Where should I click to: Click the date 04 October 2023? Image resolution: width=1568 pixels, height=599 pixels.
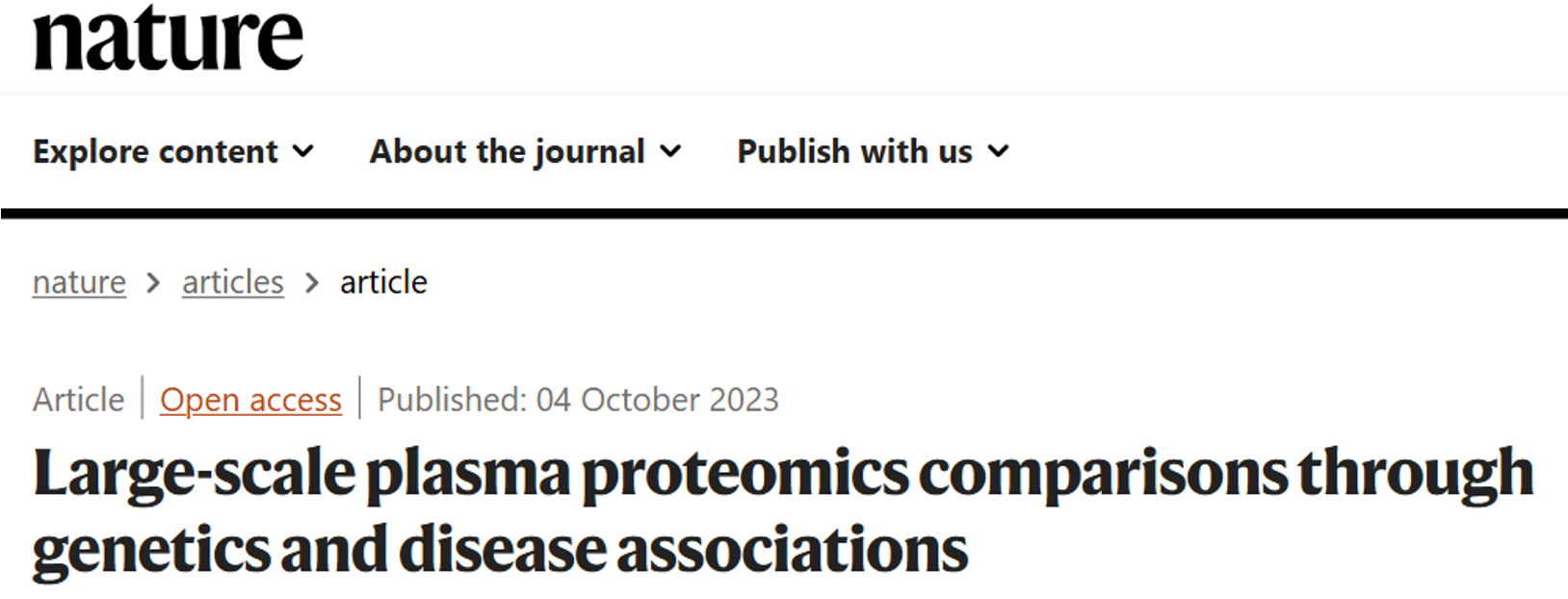pos(657,400)
